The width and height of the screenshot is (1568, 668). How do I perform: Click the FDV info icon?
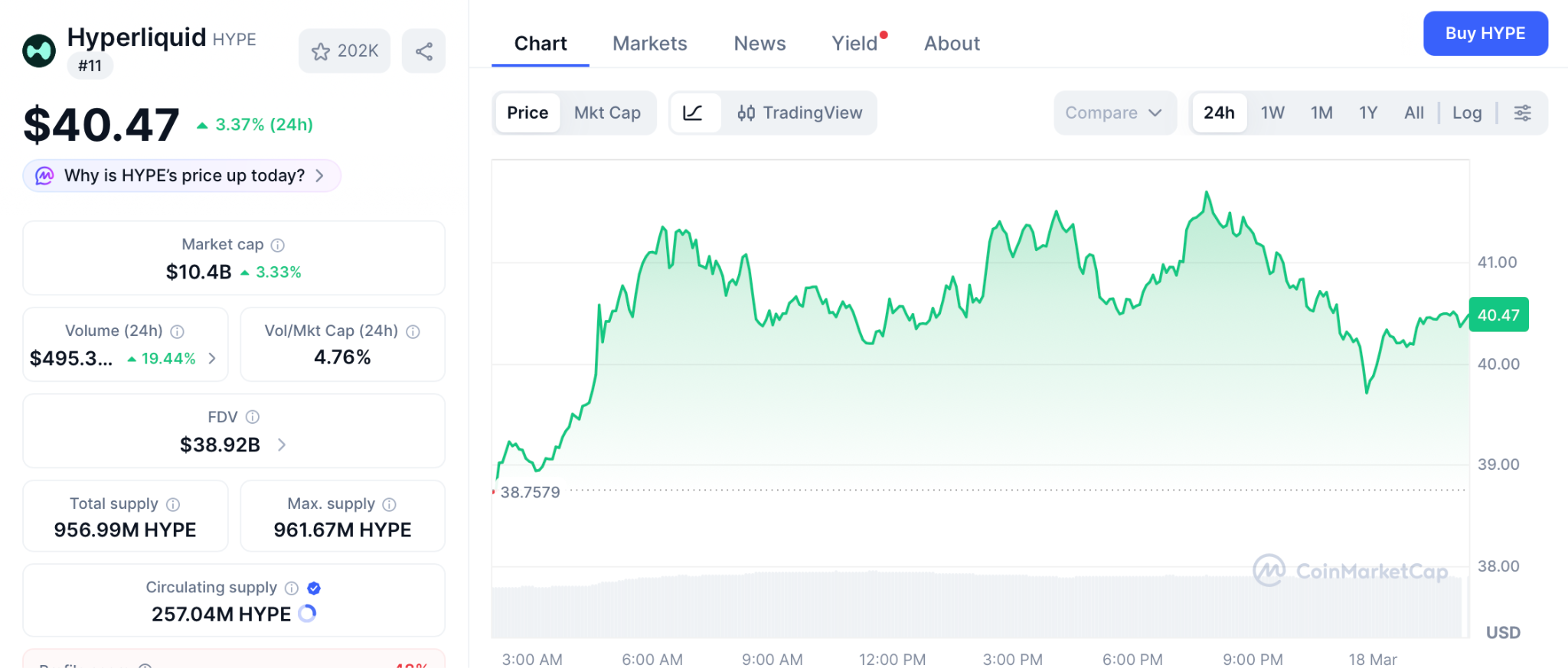click(253, 417)
